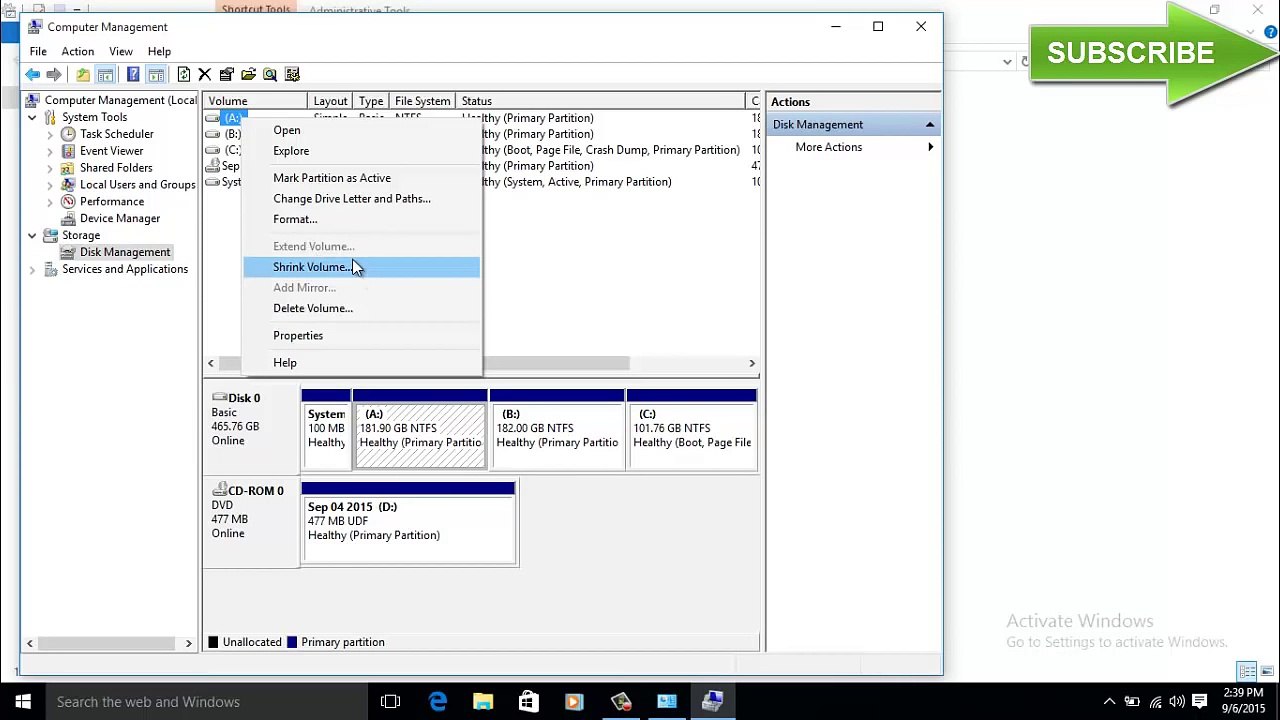Image resolution: width=1280 pixels, height=720 pixels.
Task: Select the Sep 04 2015 (D:) block
Action: tap(408, 522)
